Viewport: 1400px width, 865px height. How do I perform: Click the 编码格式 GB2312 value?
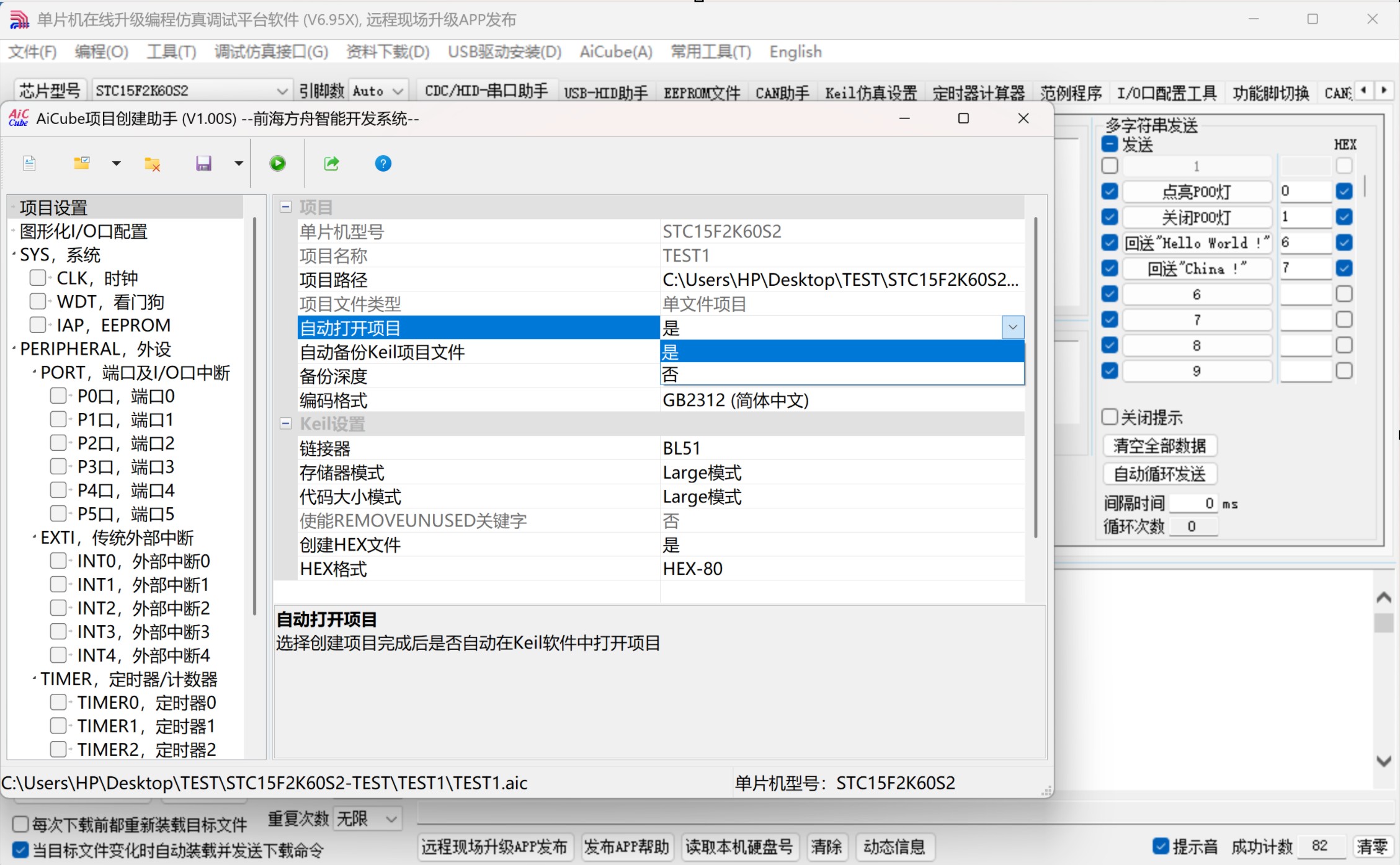point(842,400)
